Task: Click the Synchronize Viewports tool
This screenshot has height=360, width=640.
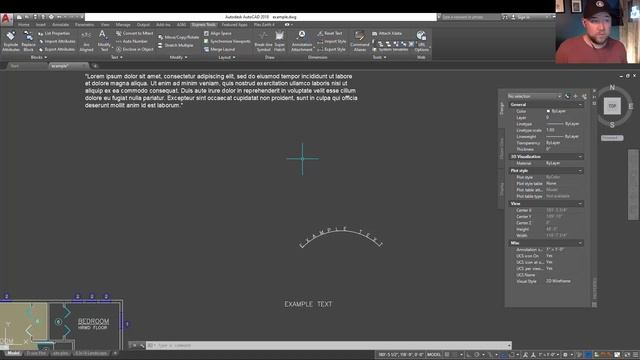Action: [x=227, y=41]
